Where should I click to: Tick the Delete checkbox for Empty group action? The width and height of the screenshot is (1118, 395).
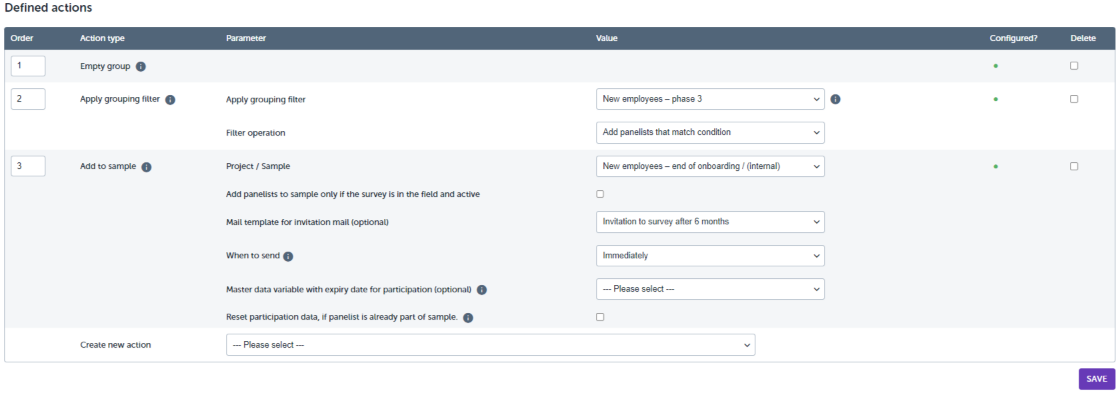click(1074, 66)
